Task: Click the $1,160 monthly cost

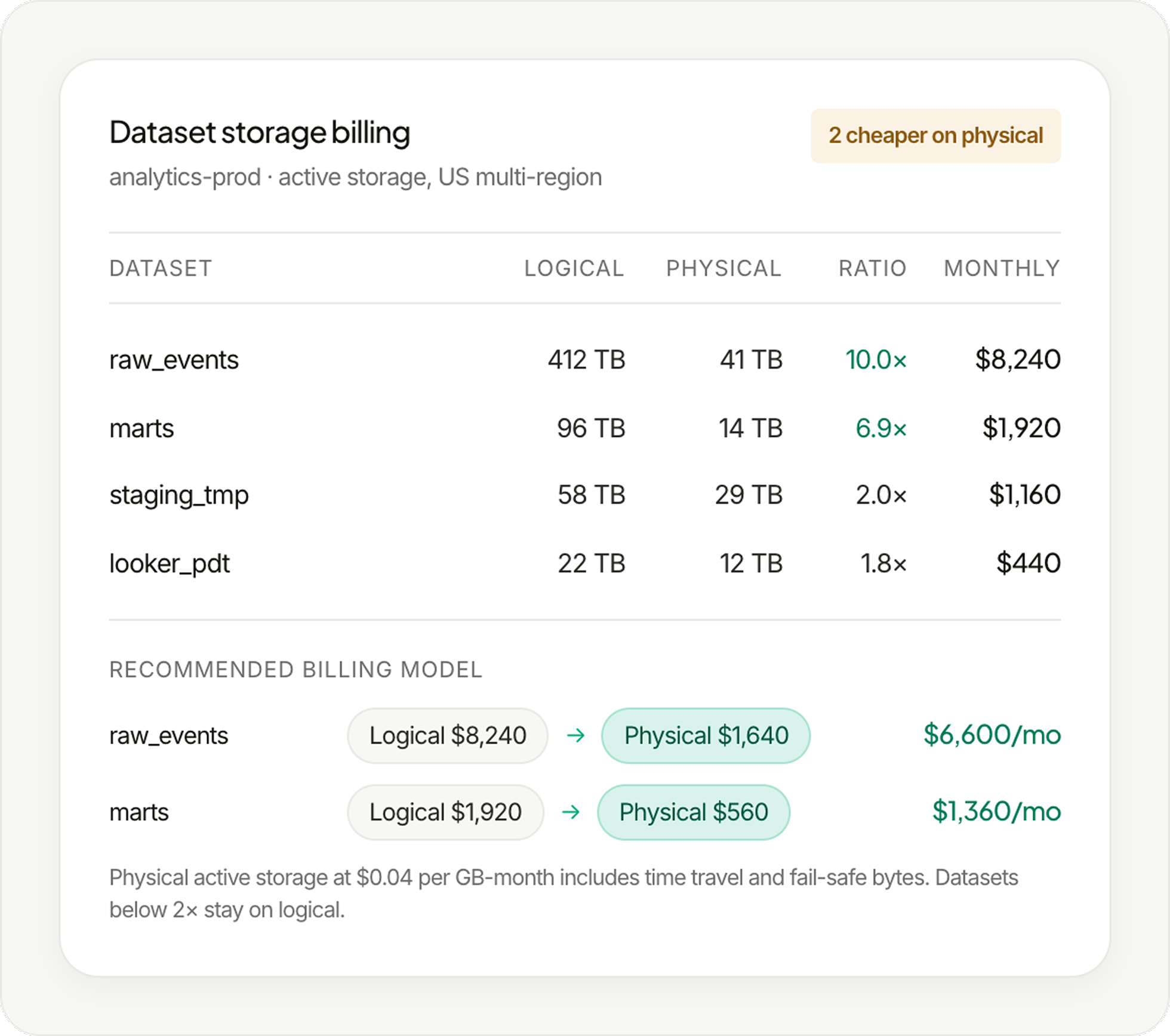Action: pyautogui.click(x=1024, y=495)
